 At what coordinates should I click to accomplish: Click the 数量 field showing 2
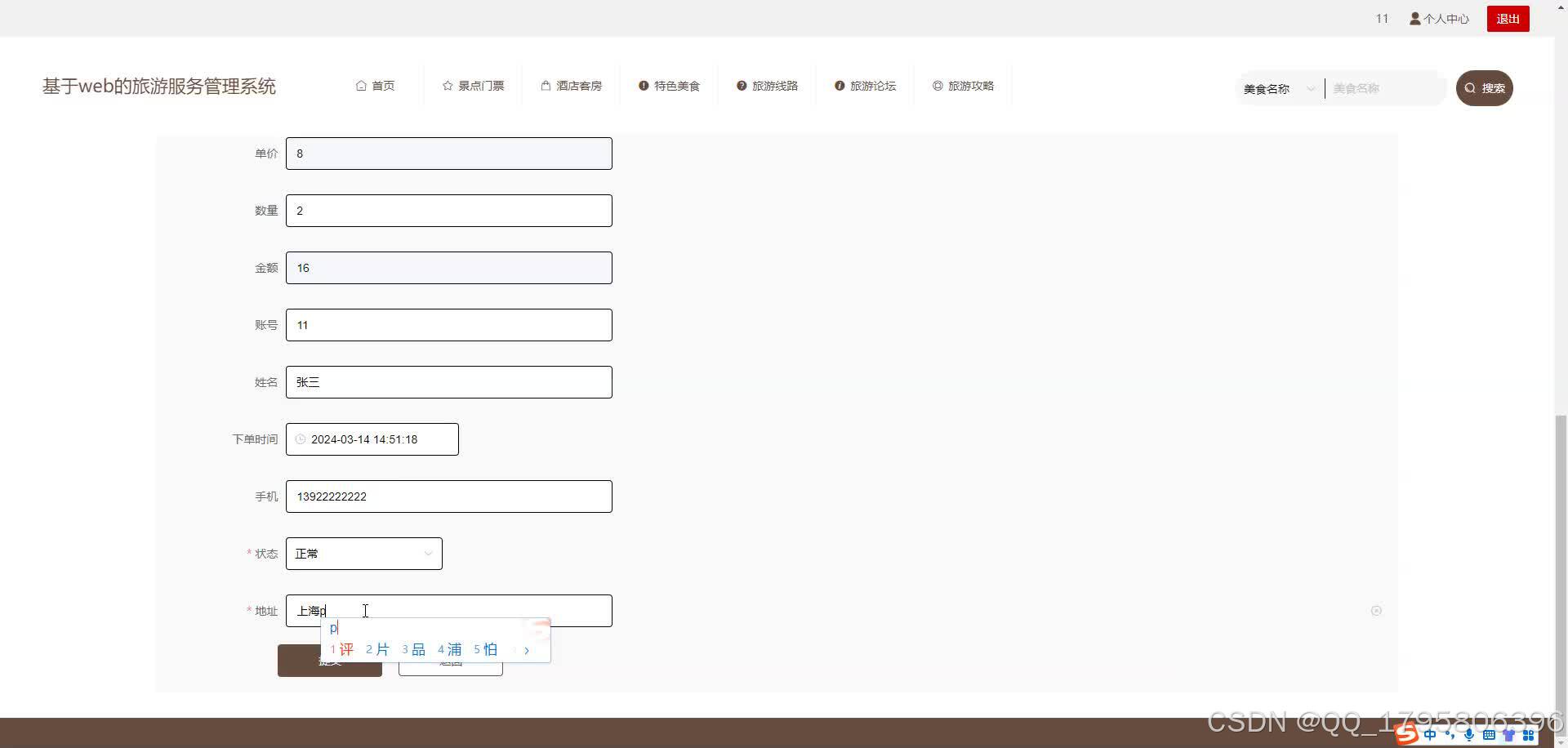(x=448, y=211)
